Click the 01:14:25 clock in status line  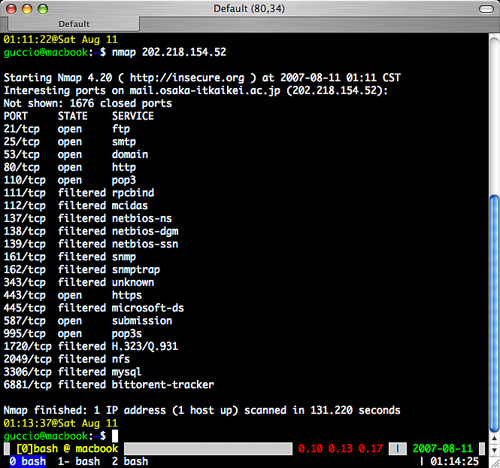[x=454, y=461]
